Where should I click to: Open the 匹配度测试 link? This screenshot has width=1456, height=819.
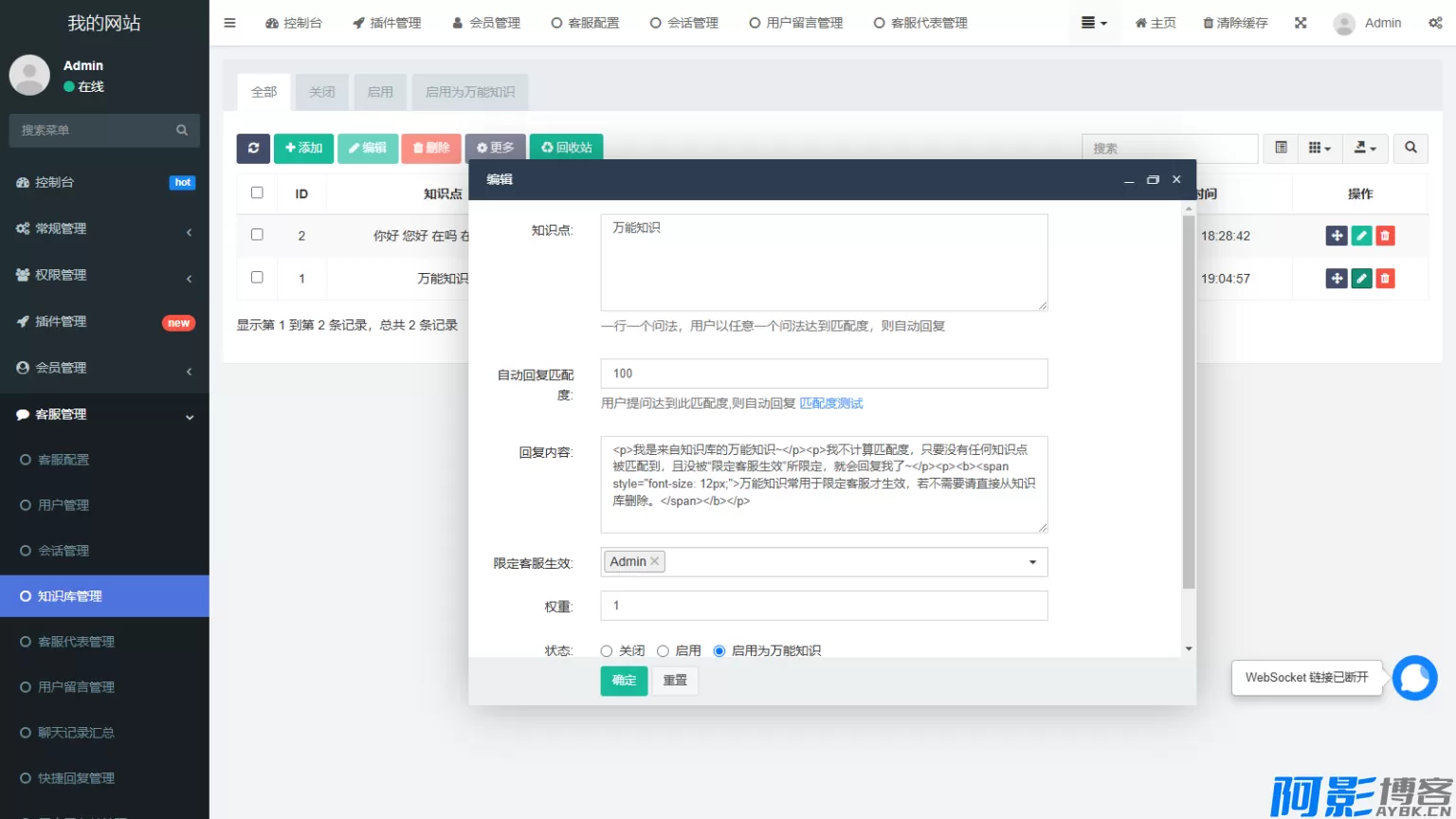click(x=831, y=404)
